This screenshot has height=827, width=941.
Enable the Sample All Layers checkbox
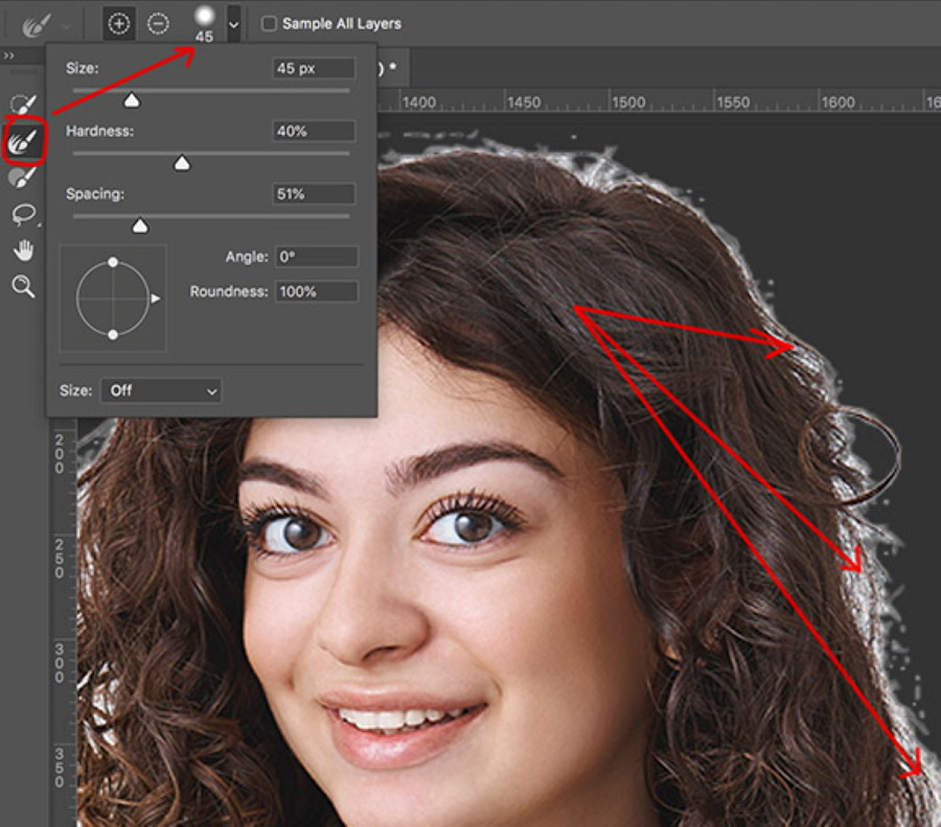[x=268, y=23]
